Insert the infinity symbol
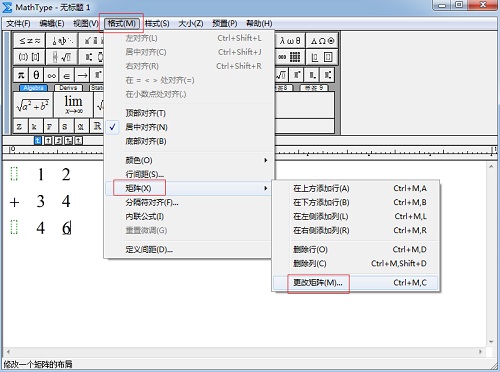 51,75
